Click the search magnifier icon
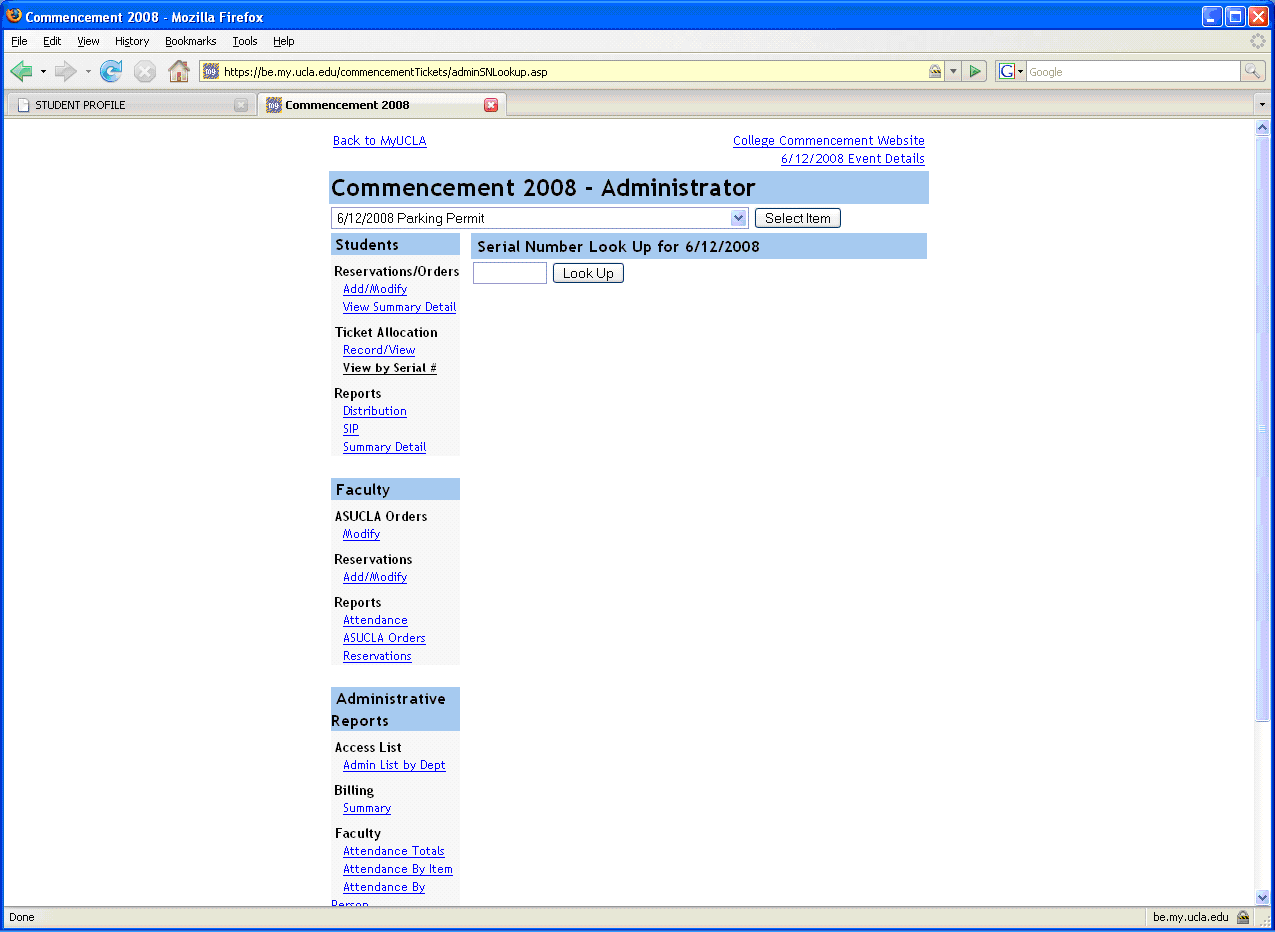The height and width of the screenshot is (932, 1275). click(1252, 71)
